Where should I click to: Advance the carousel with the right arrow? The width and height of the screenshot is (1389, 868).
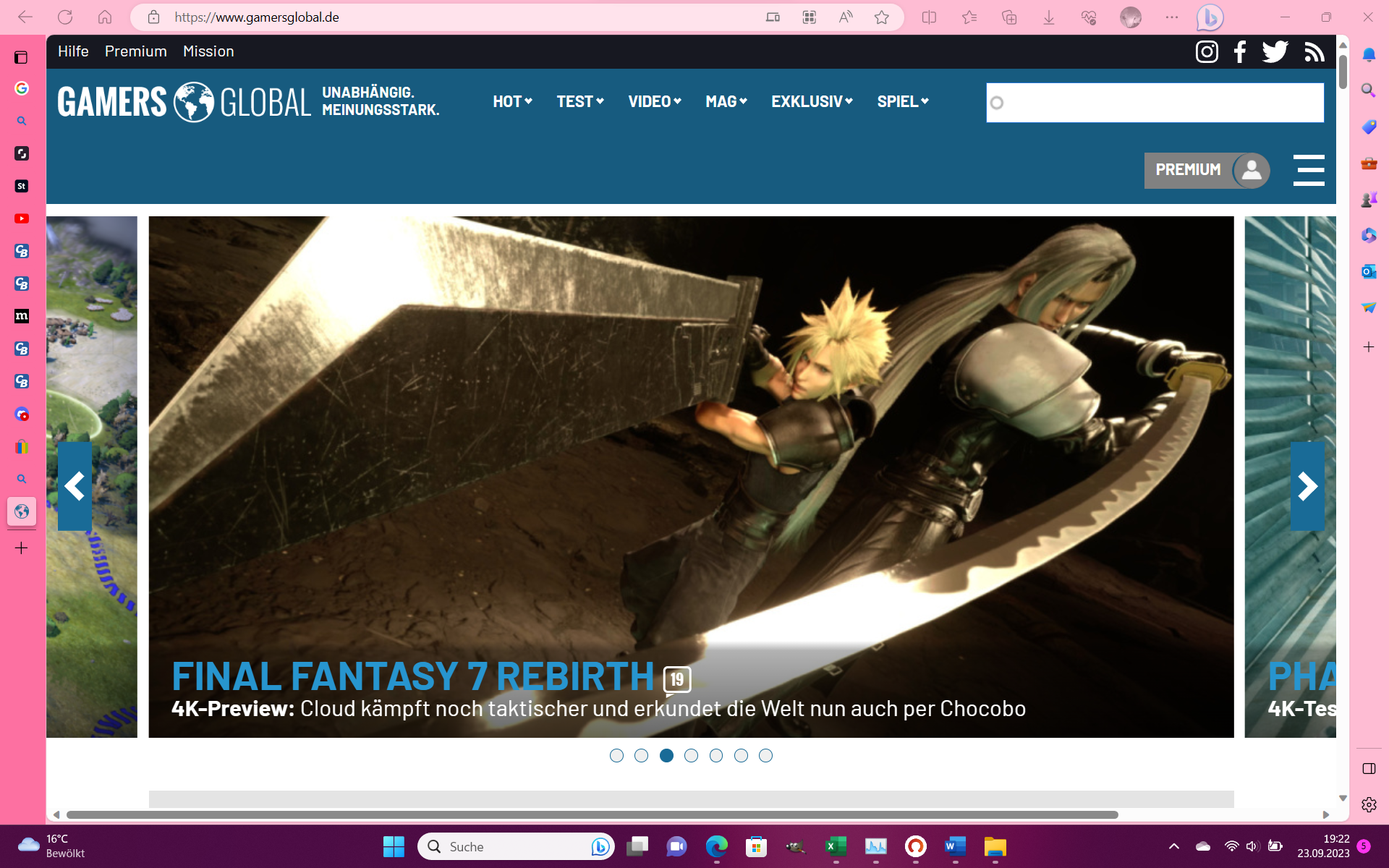pos(1307,486)
